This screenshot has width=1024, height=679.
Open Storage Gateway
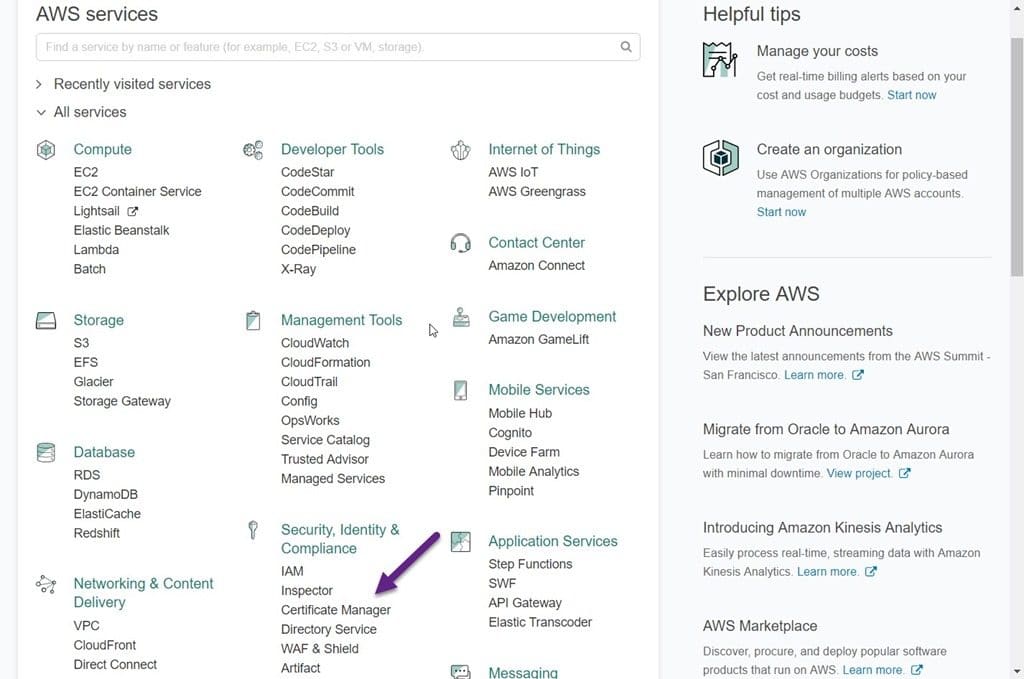click(122, 402)
